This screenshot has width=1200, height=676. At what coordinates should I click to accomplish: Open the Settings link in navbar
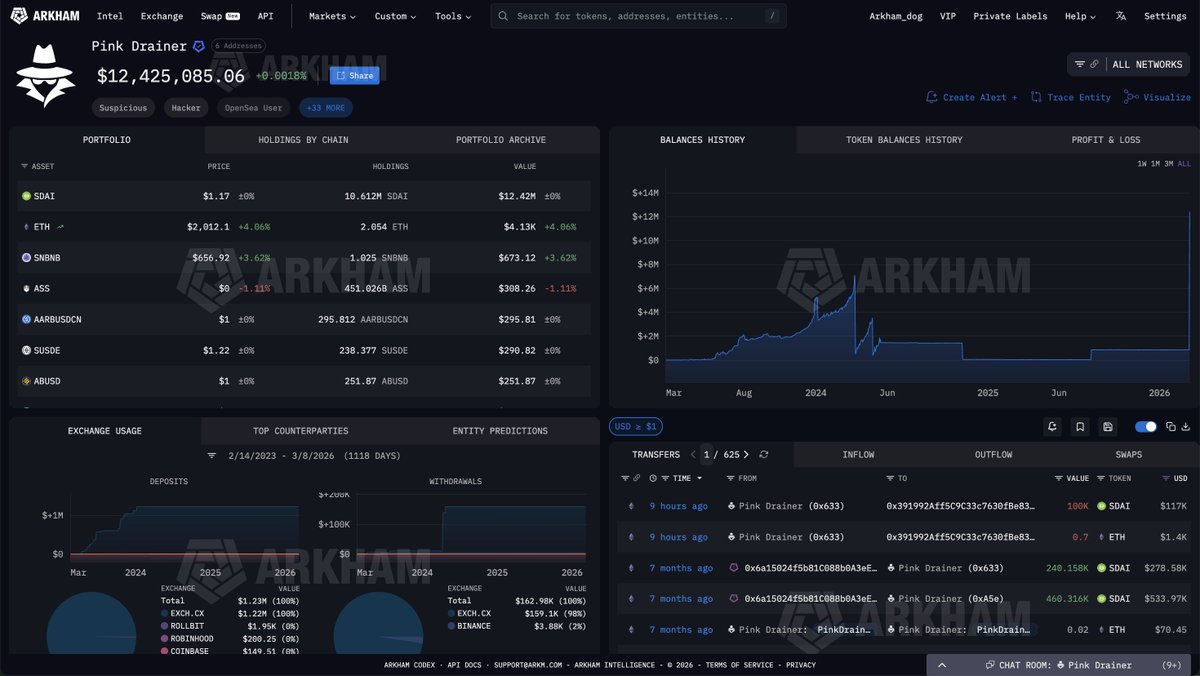1165,16
